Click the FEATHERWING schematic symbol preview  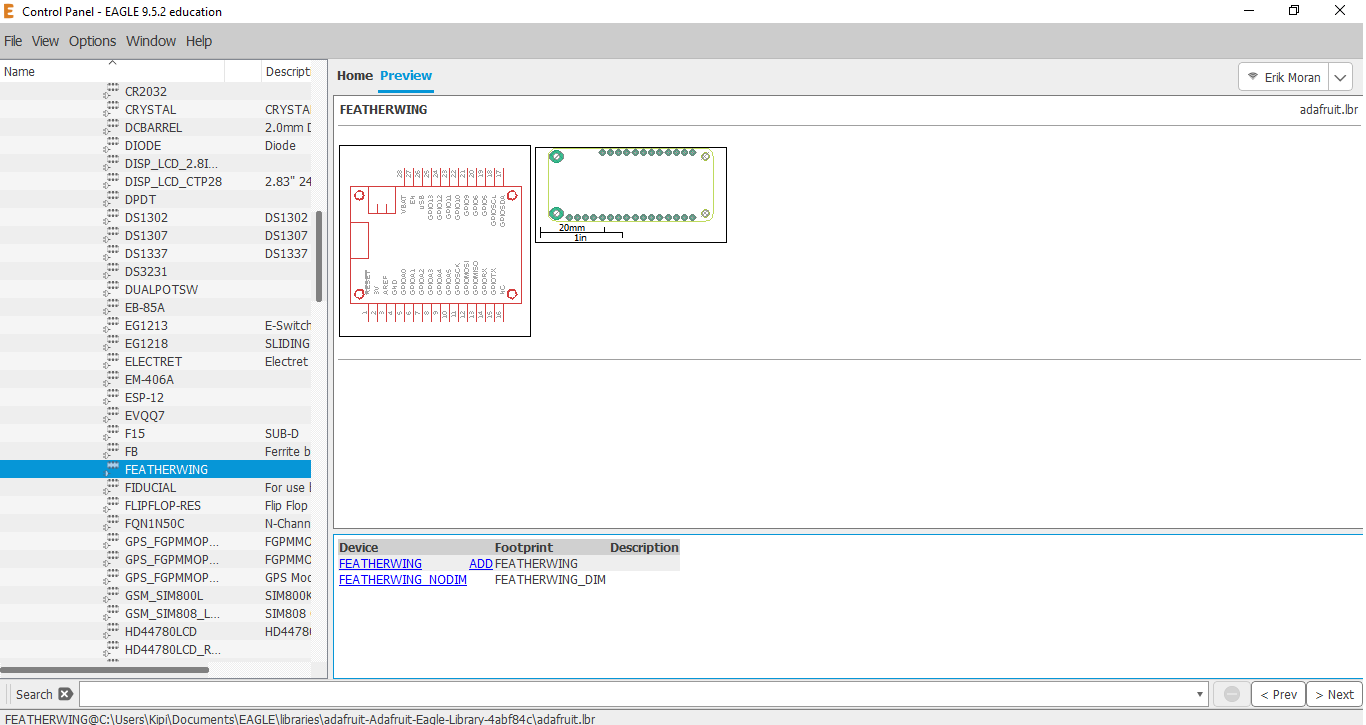coord(435,241)
